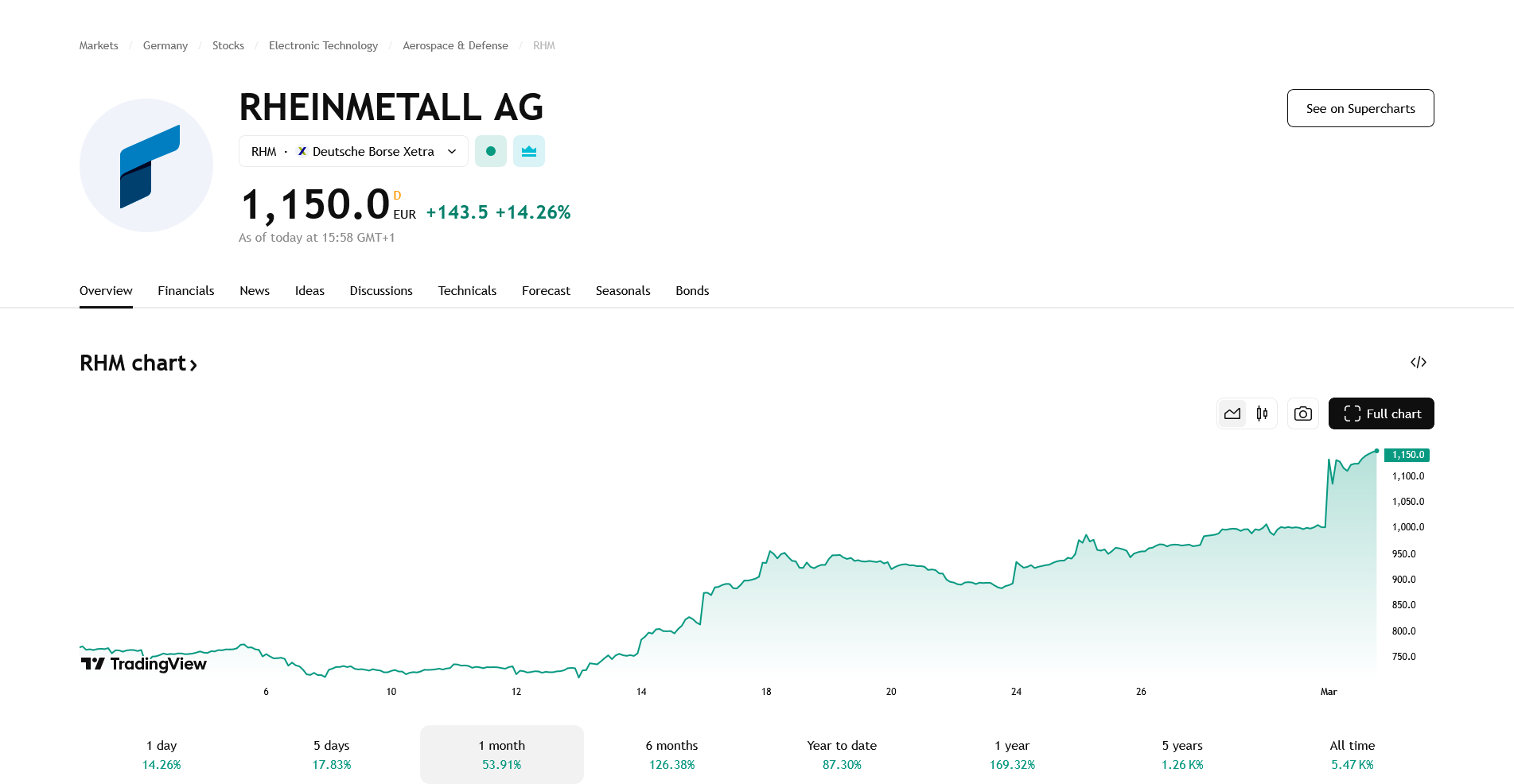Switch to candlestick chart style
1514x784 pixels.
1262,413
